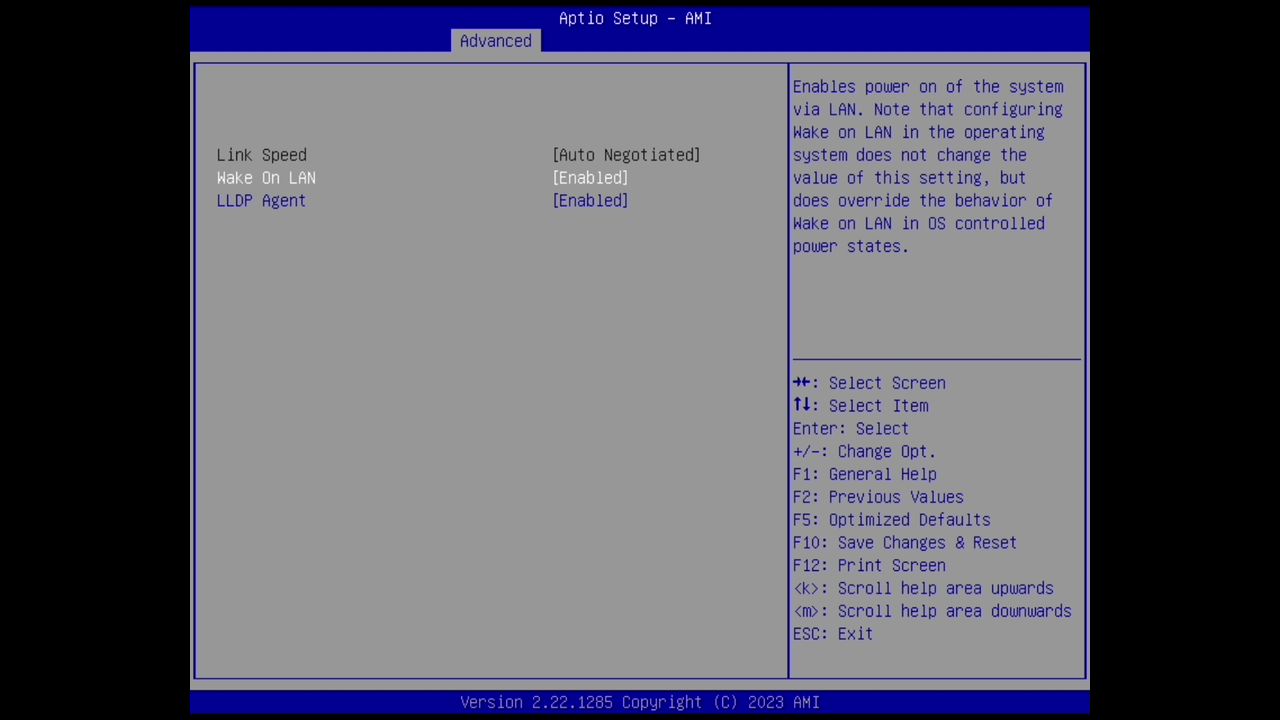
Task: Click the F2: Previous Values hint
Action: 878,497
